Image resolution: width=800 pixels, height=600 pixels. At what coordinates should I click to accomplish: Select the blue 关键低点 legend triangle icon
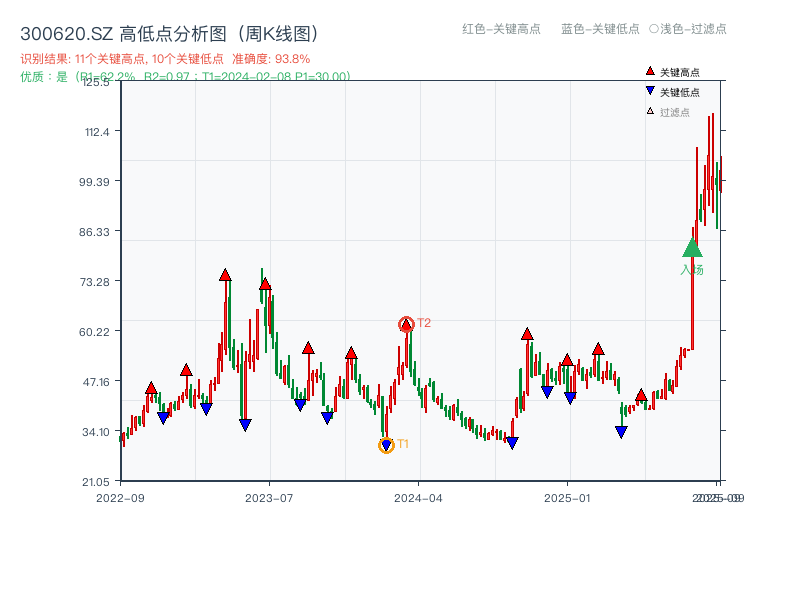coord(650,90)
